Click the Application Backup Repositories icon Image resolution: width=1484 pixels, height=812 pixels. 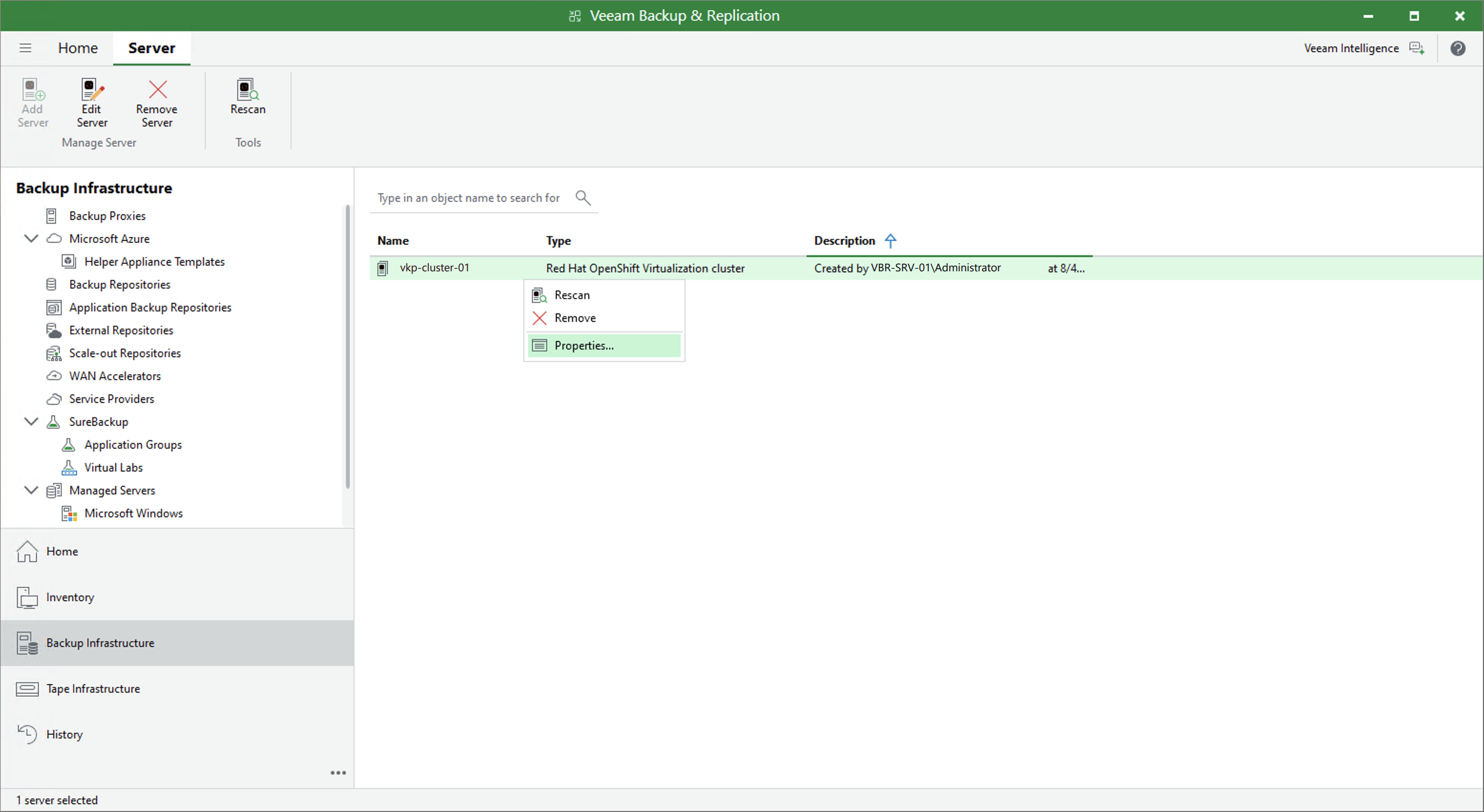click(53, 308)
